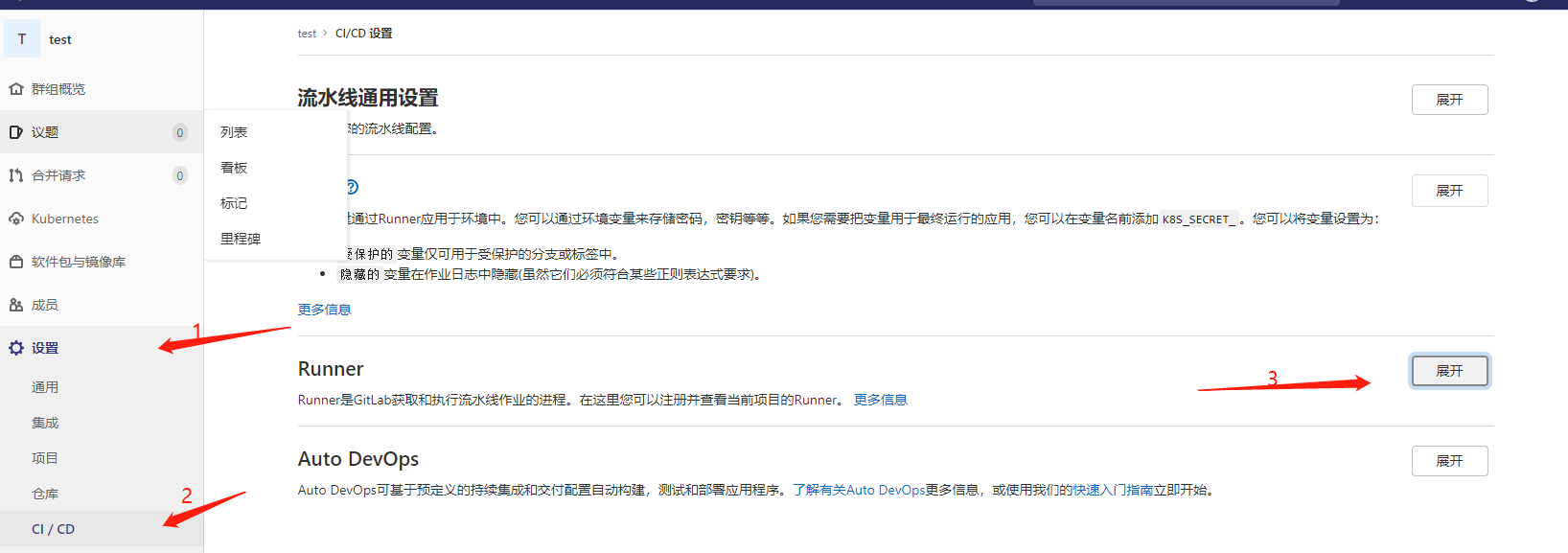Click the blue help question-mark icon
Image resolution: width=1568 pixels, height=553 pixels.
[351, 187]
